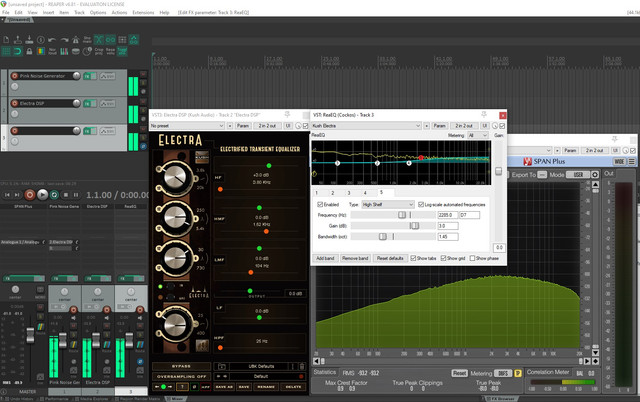This screenshot has width=640, height=402.
Task: Click Reset defaults button in ReaEQ
Action: tap(390, 258)
